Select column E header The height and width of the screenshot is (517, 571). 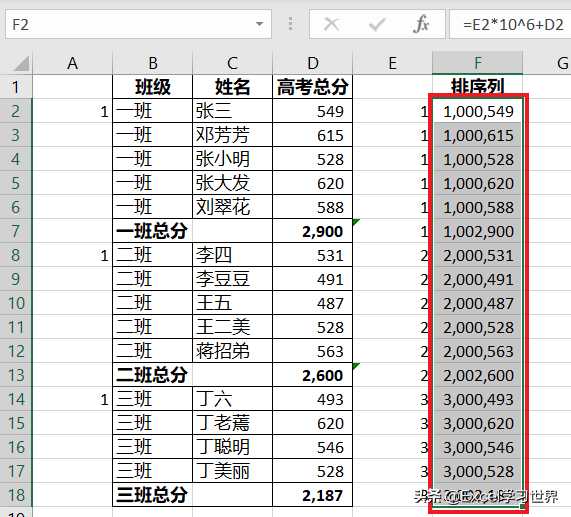click(393, 63)
